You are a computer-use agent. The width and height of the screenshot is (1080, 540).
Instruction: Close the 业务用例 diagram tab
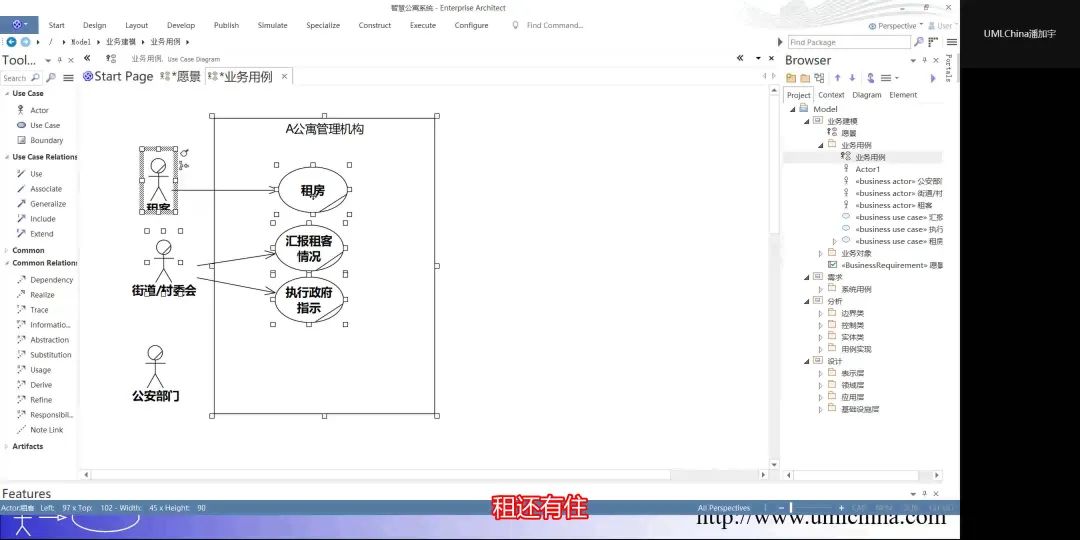point(284,76)
